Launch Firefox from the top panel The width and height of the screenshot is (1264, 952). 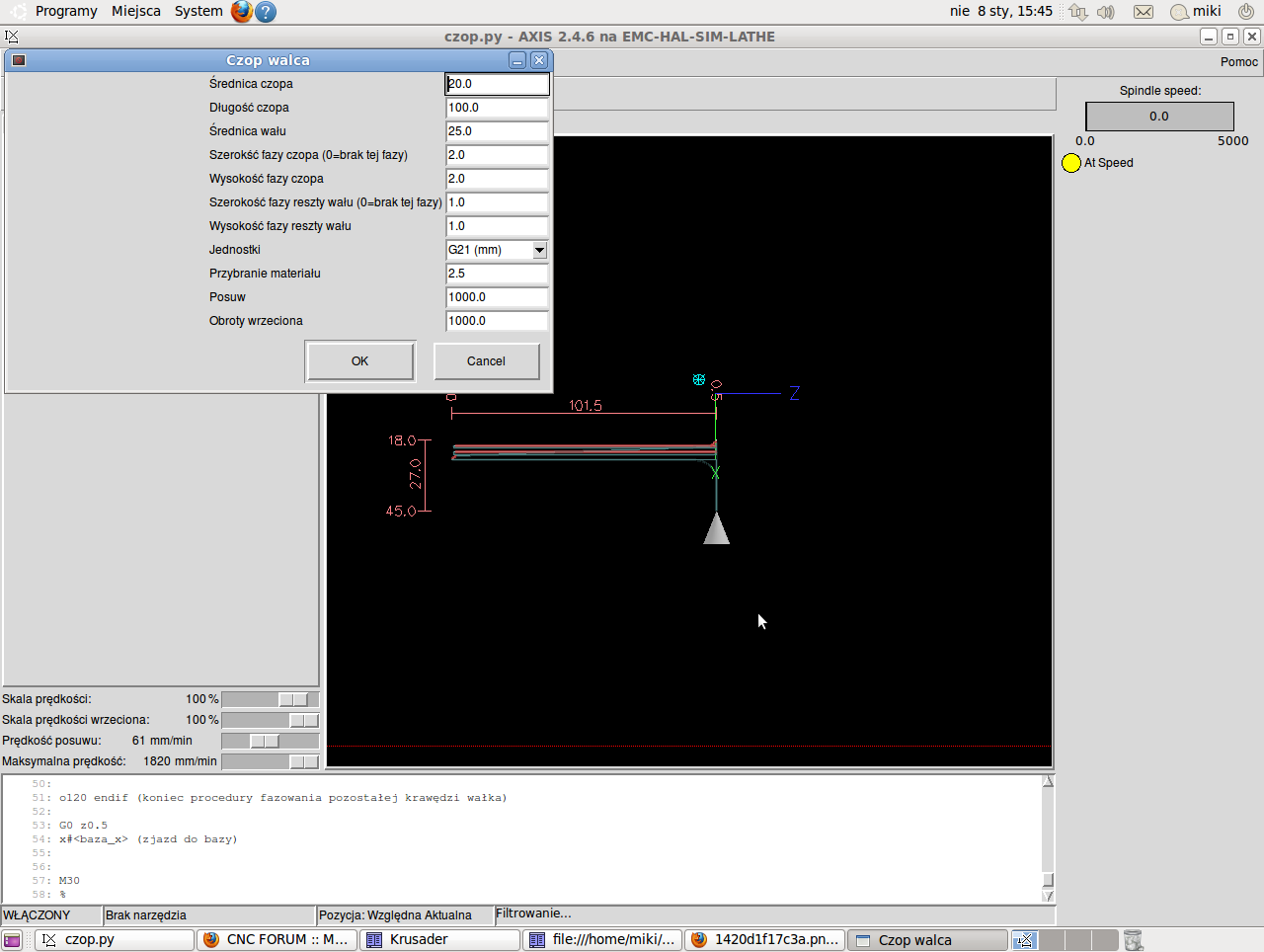[x=242, y=12]
